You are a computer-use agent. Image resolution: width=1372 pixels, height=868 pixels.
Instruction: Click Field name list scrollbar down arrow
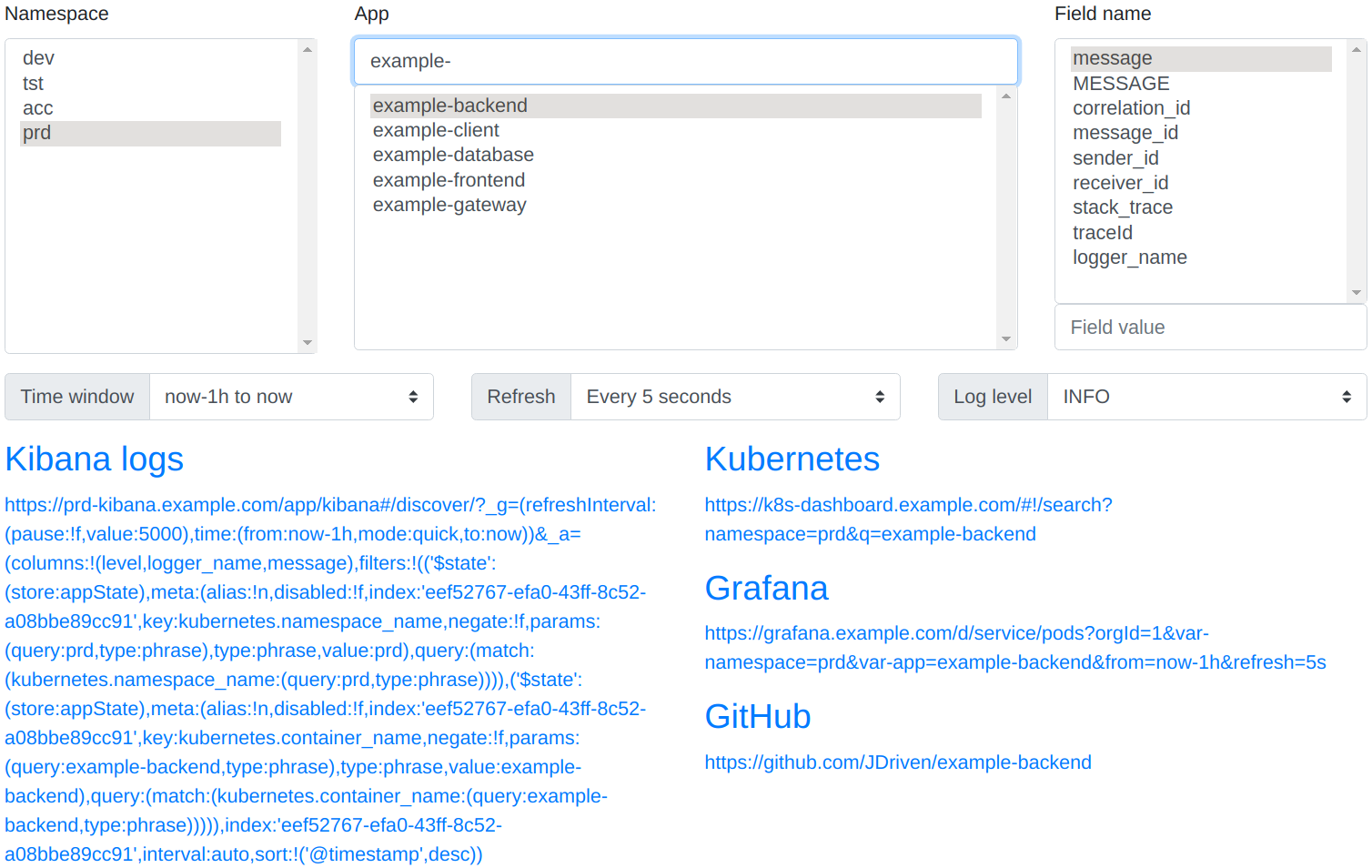tap(1357, 293)
